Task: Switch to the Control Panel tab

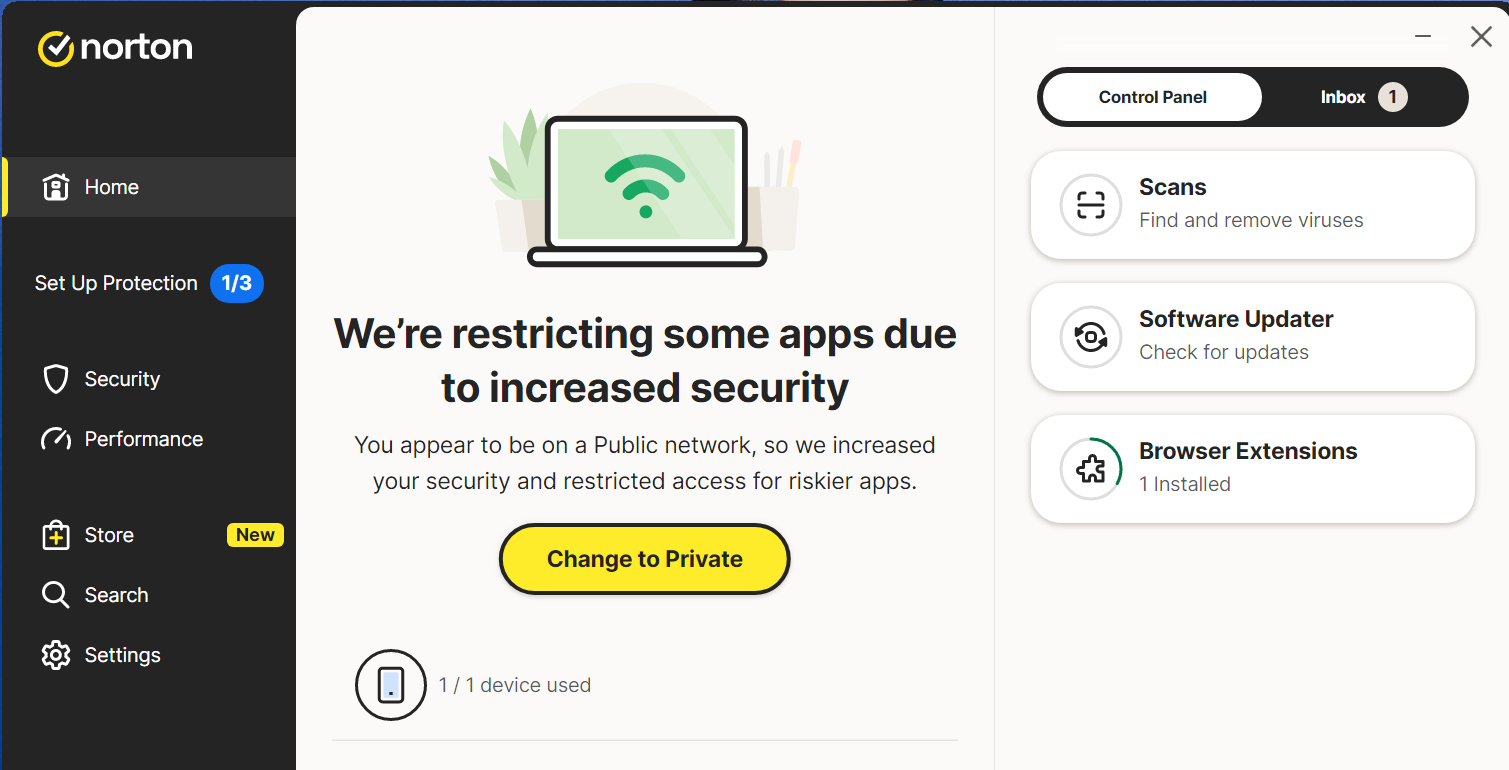Action: [x=1152, y=97]
